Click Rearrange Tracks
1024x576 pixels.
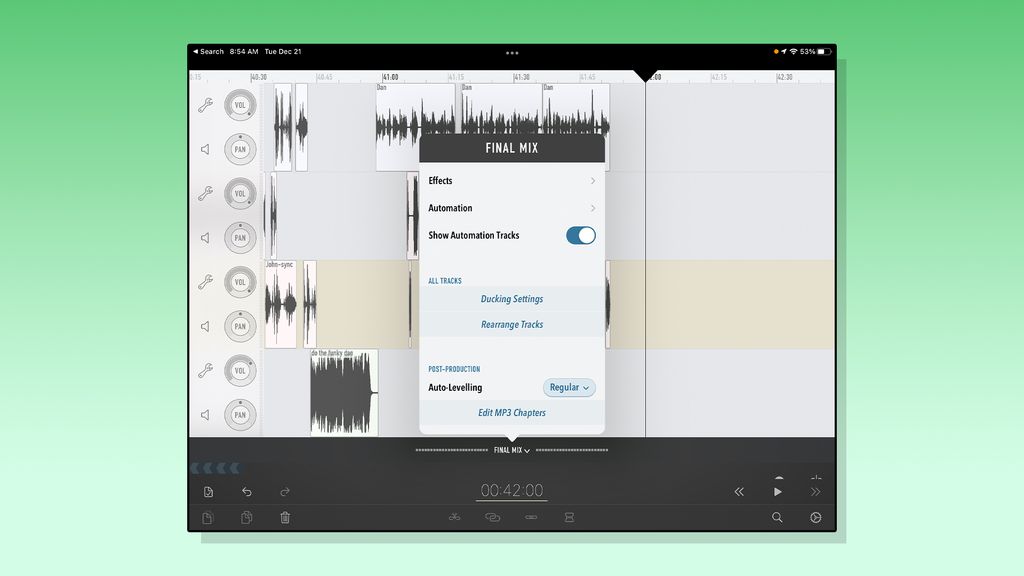512,324
